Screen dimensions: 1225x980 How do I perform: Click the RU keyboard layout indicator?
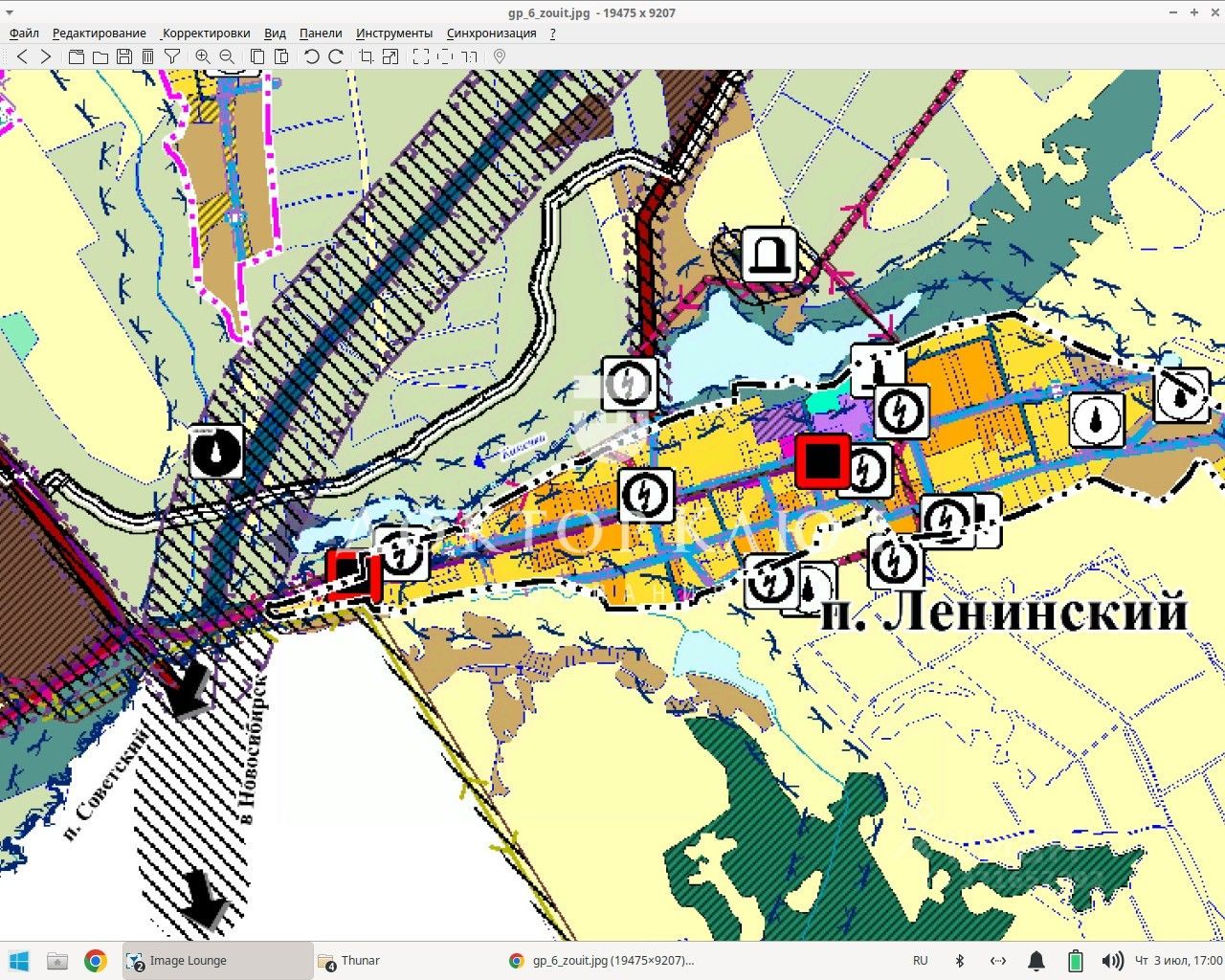(921, 961)
